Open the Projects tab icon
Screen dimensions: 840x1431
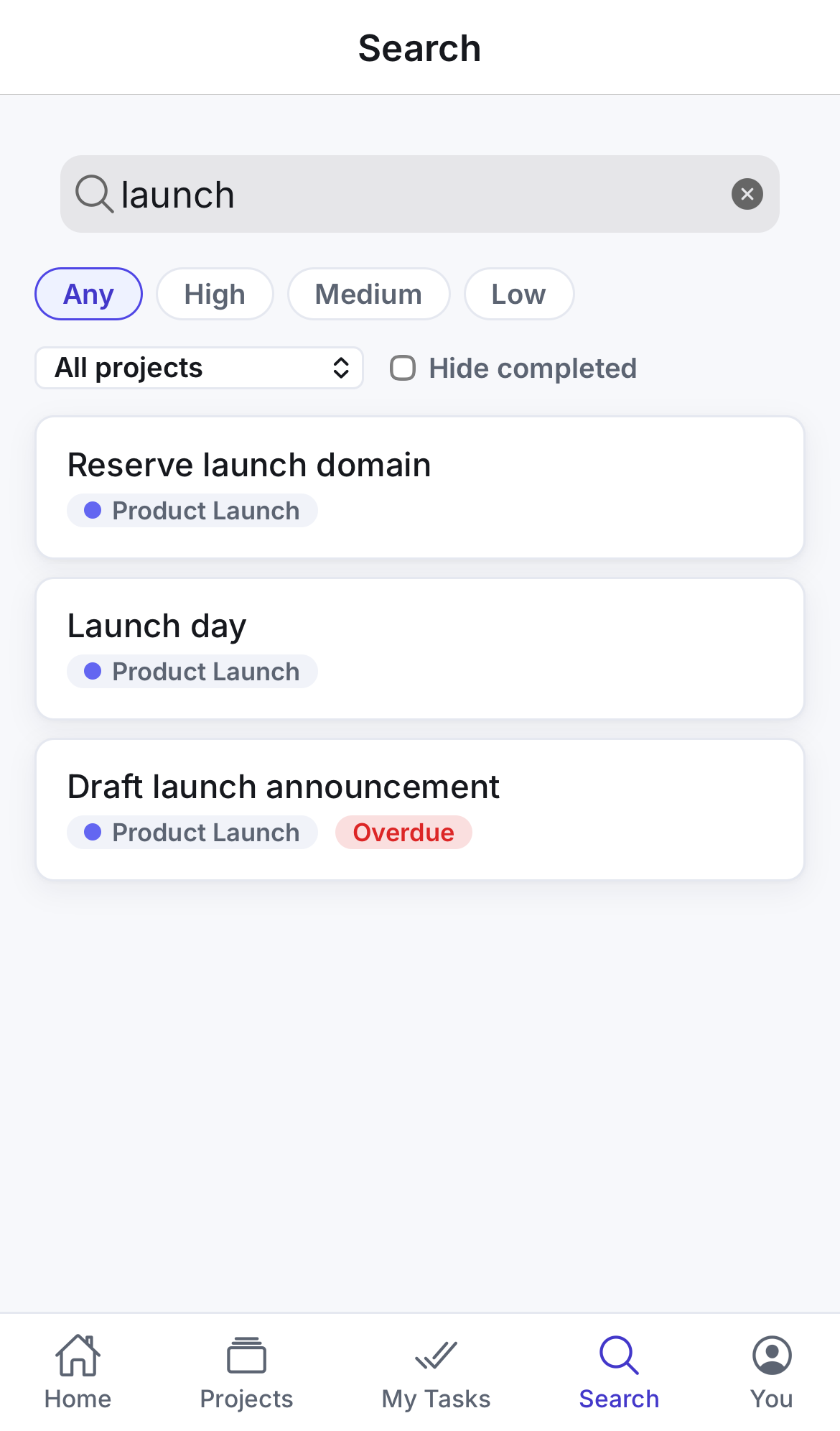[246, 1356]
